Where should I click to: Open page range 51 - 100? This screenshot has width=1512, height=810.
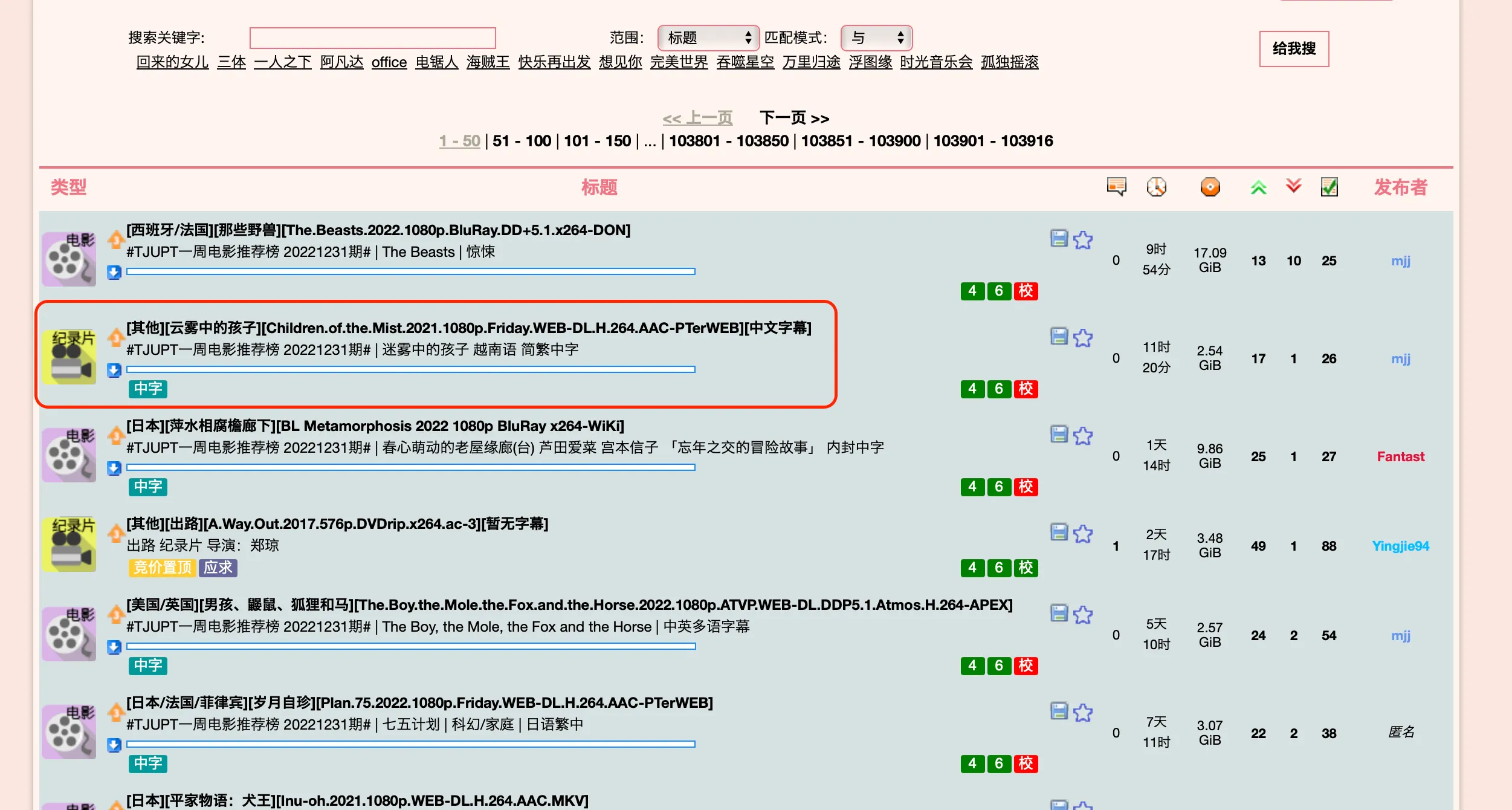[522, 141]
